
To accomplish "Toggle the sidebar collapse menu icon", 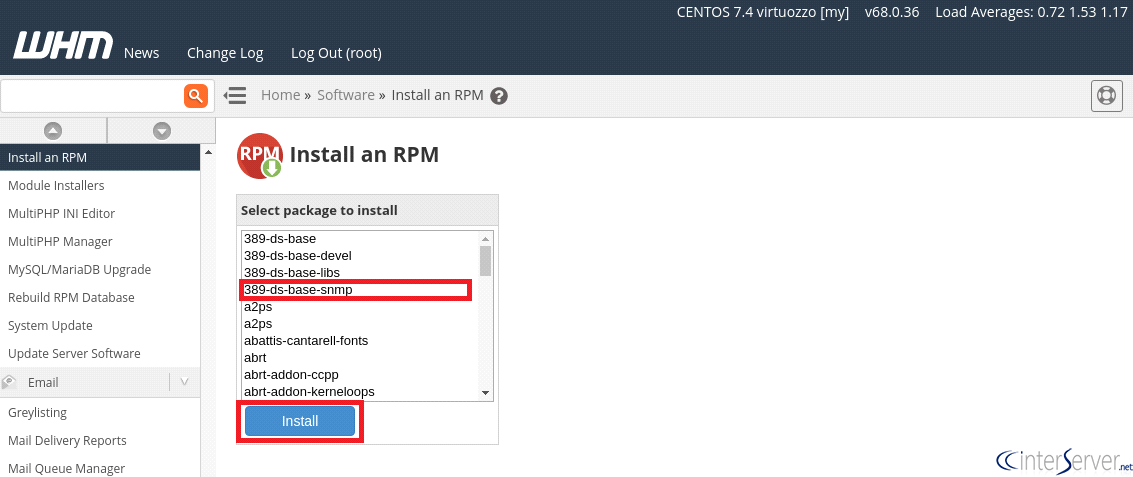I will point(235,95).
